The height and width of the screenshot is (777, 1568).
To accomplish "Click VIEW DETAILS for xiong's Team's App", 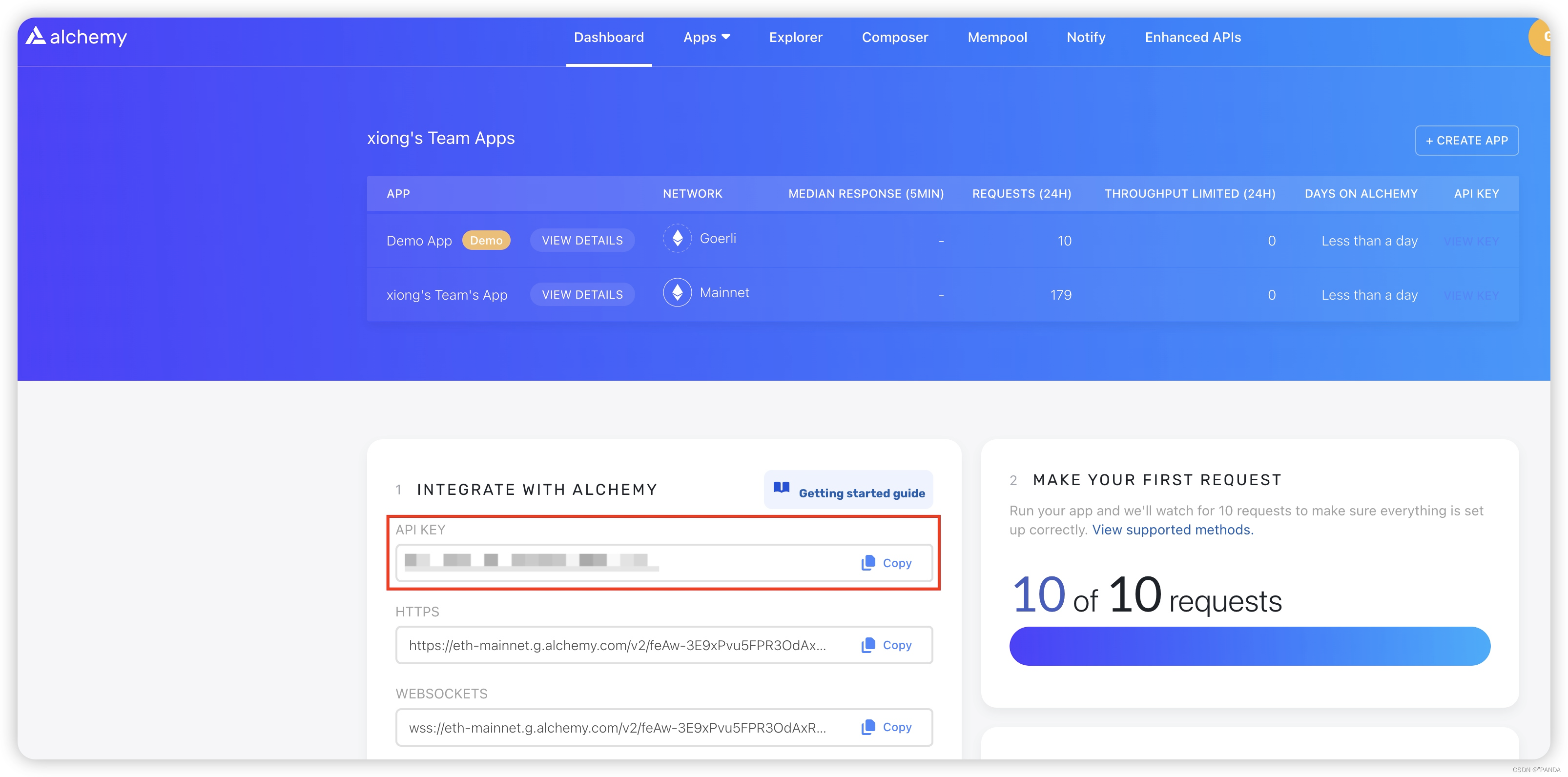I will click(582, 294).
